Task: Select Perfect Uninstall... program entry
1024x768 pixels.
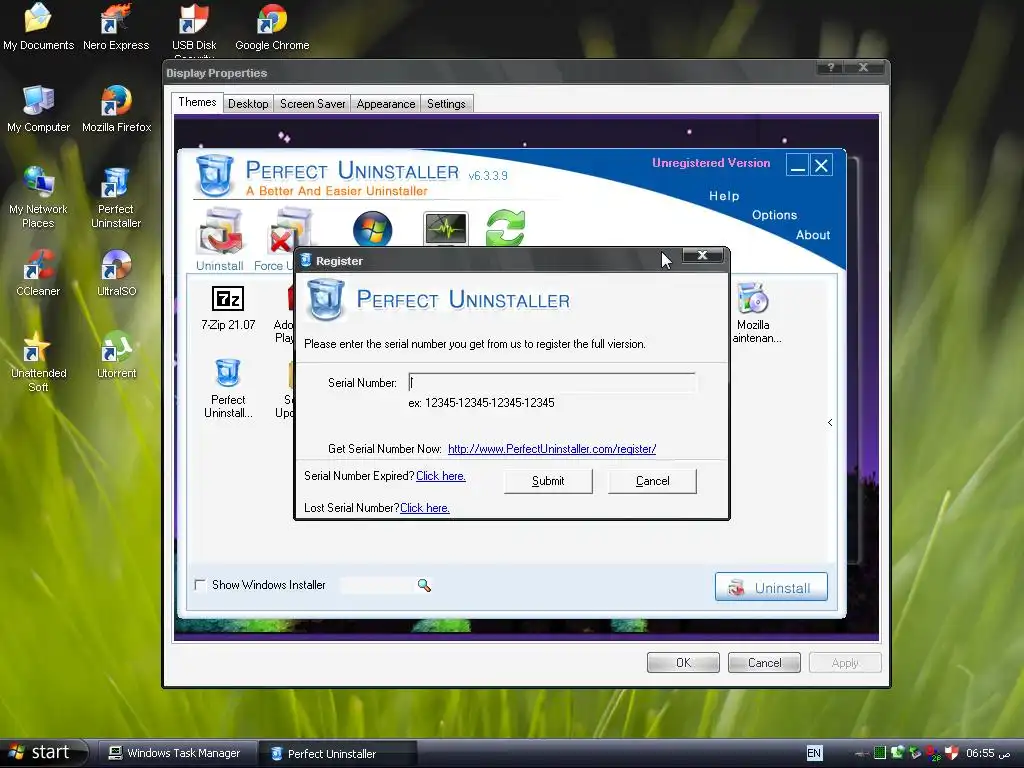Action: [228, 389]
